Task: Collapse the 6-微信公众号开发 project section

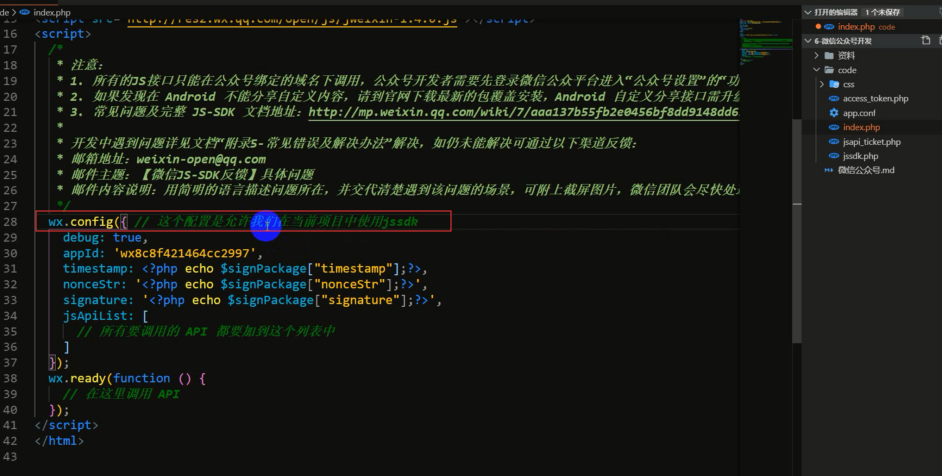Action: pos(808,41)
